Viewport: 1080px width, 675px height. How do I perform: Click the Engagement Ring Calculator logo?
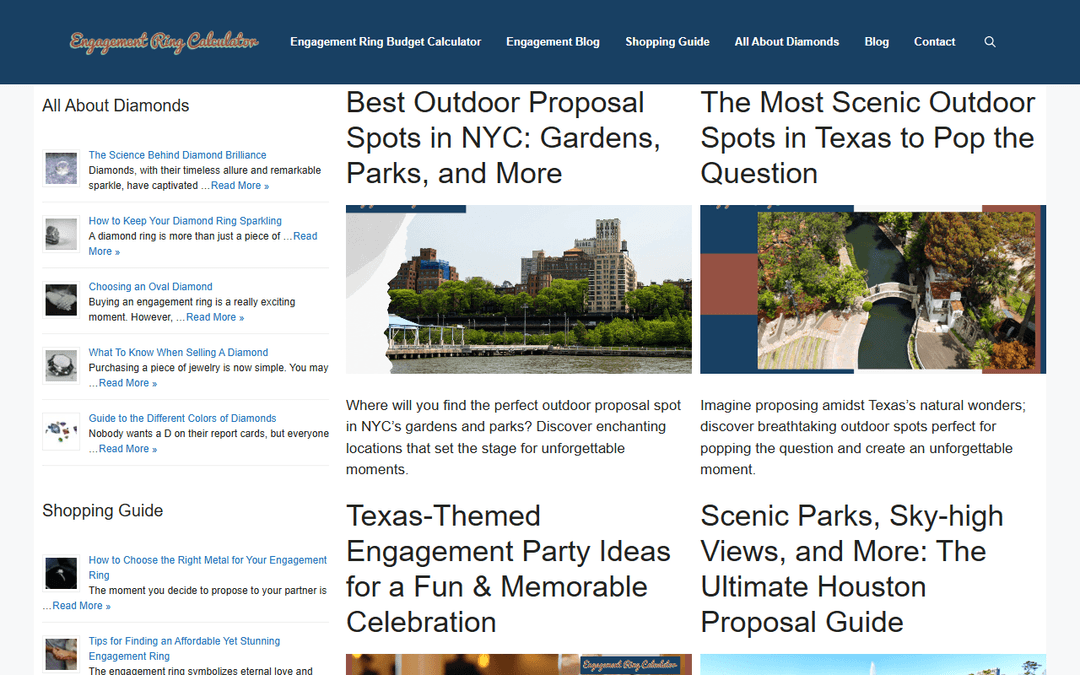164,42
